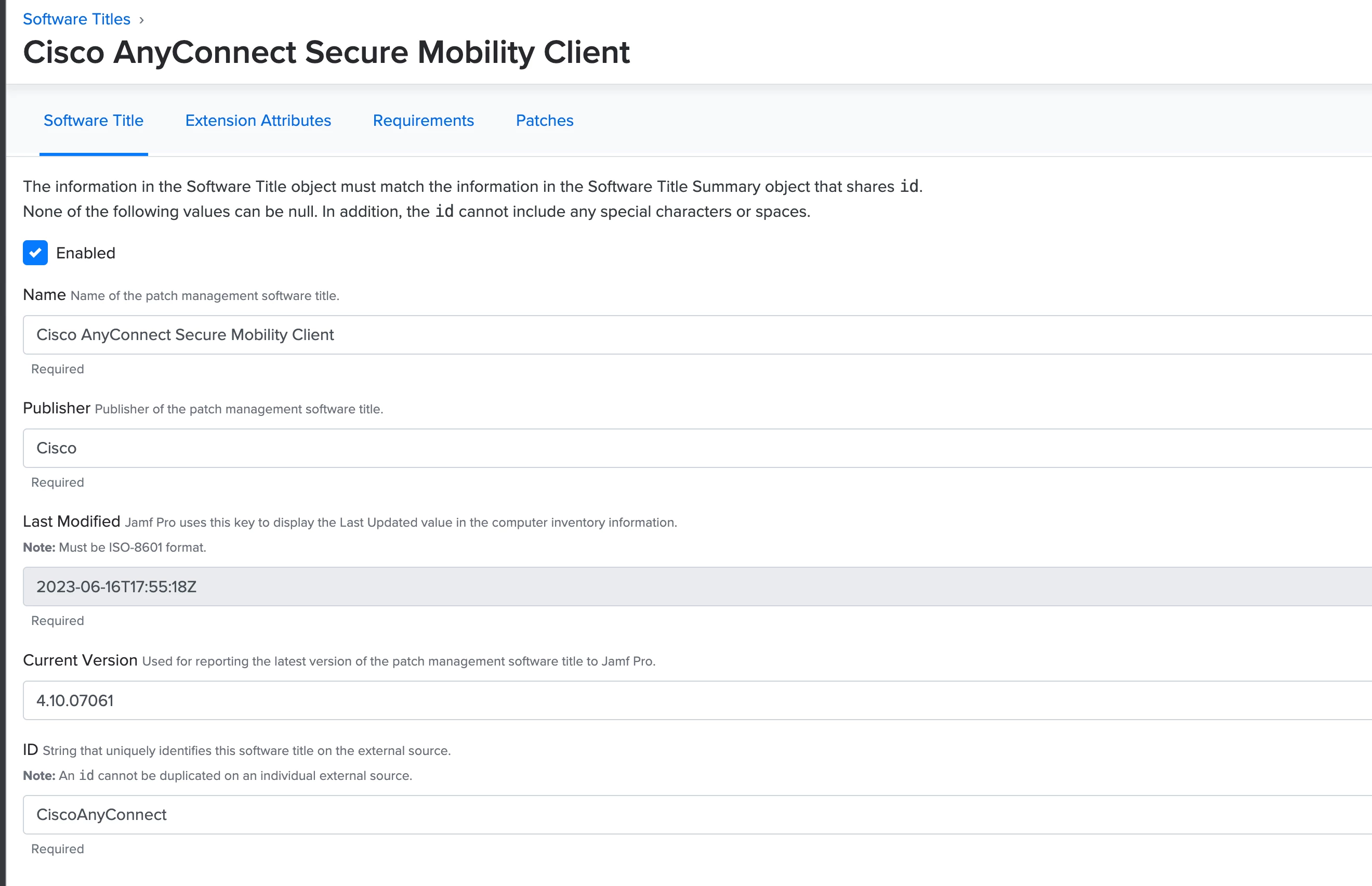Click the ID field containing CiscoAnyConnect

coord(697,815)
